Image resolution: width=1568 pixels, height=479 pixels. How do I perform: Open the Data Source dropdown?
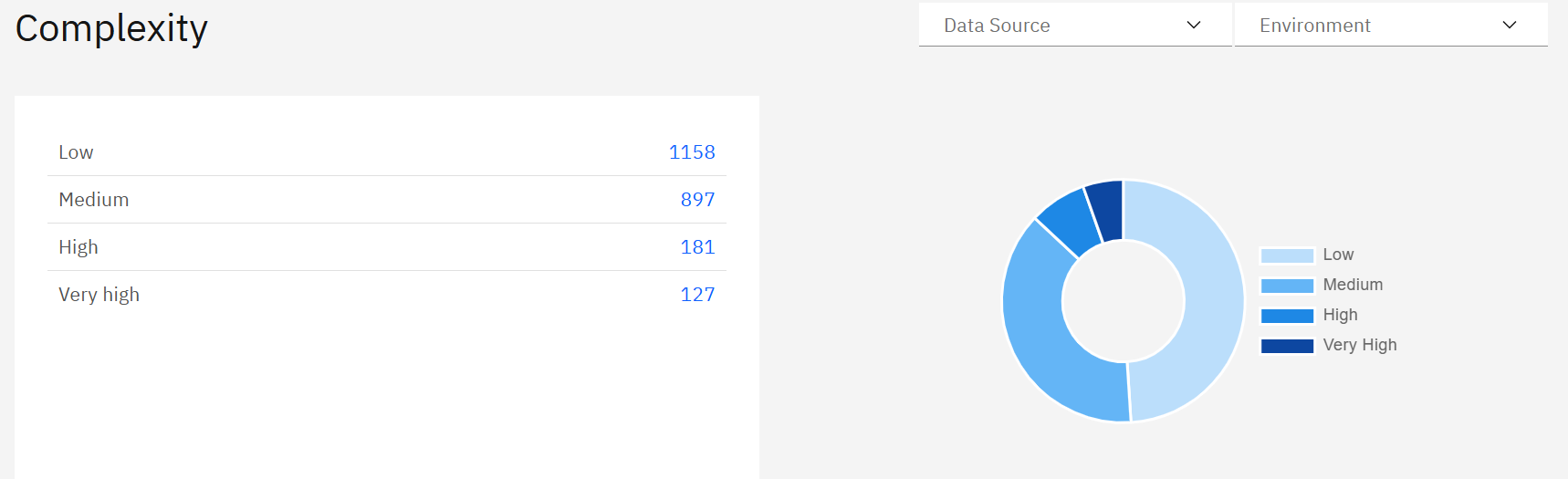[1073, 26]
